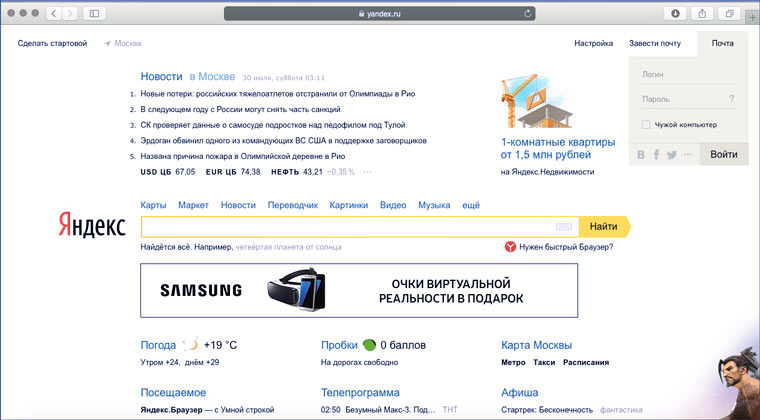Open Пробки traffic section

coord(339,345)
